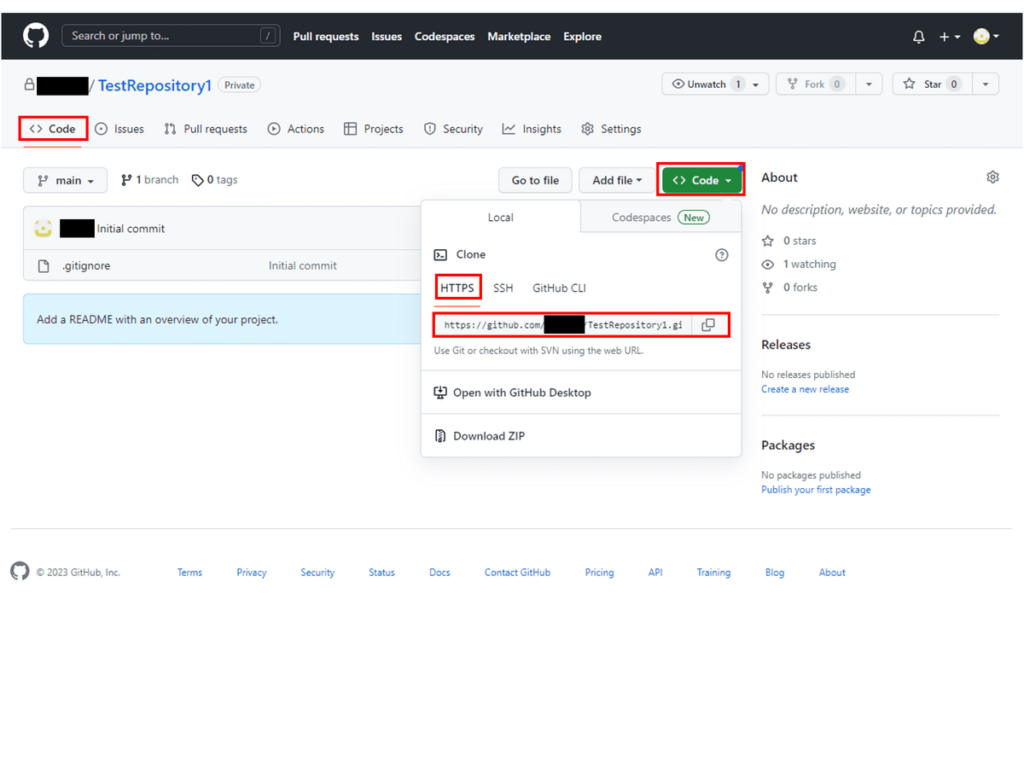Open the Training footer link
The height and width of the screenshot is (768, 1024).
pyautogui.click(x=713, y=572)
